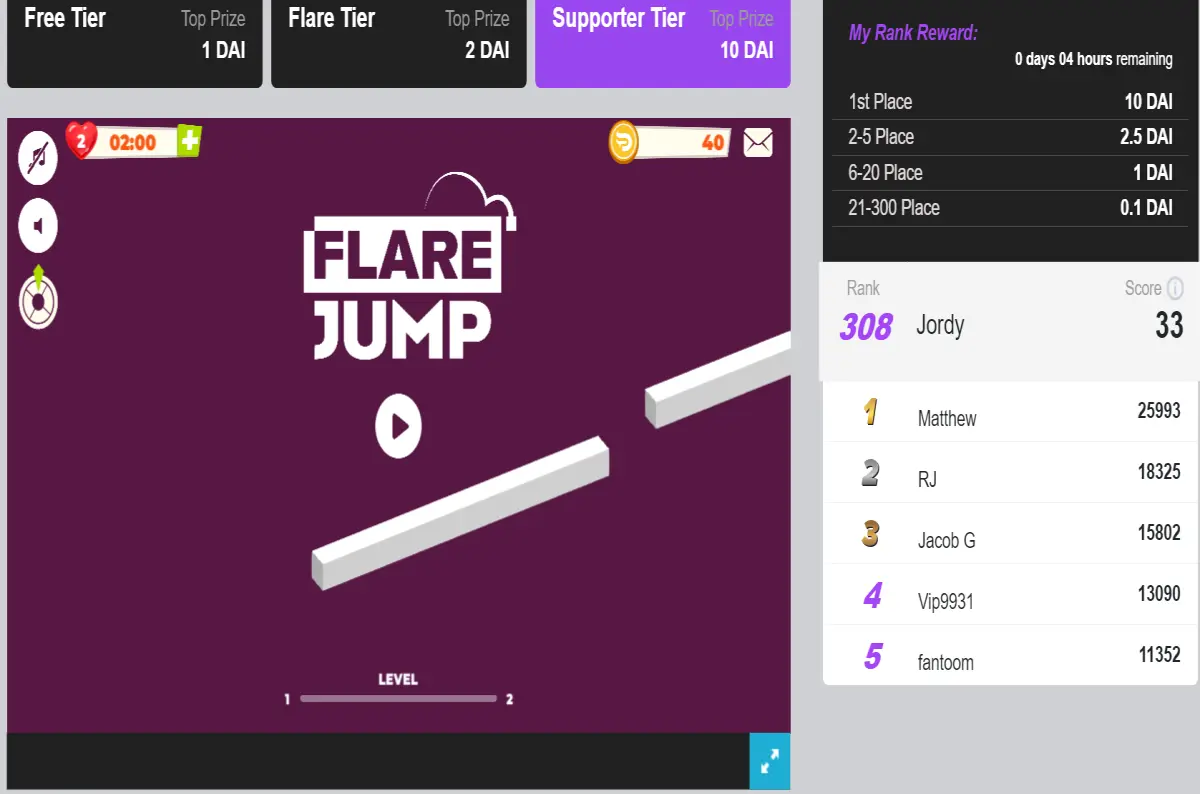Click the player name Jordy
Viewport: 1200px width, 794px height.
coord(940,325)
